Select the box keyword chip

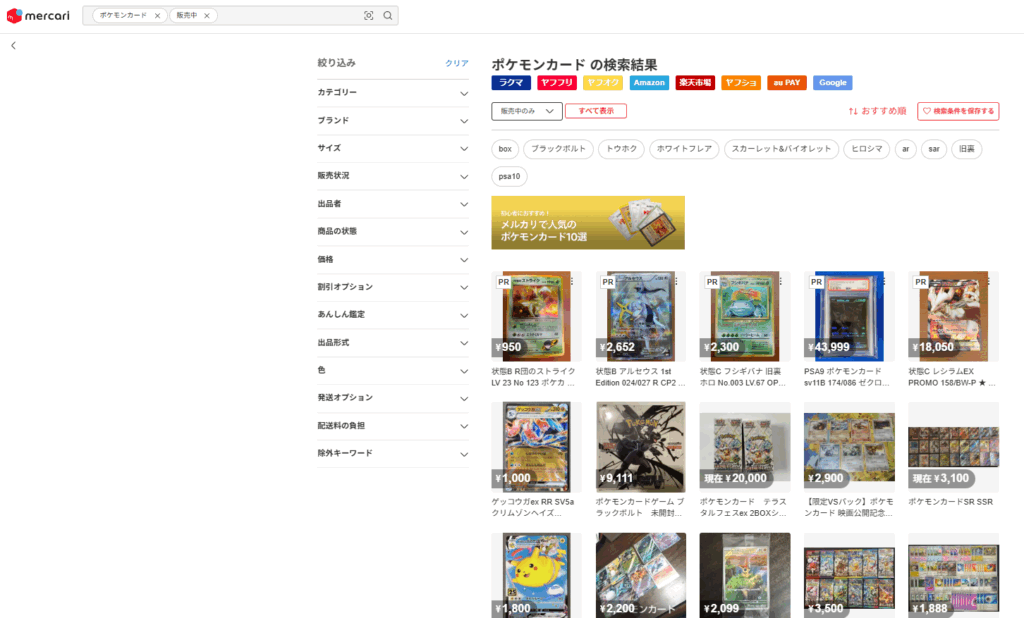505,149
